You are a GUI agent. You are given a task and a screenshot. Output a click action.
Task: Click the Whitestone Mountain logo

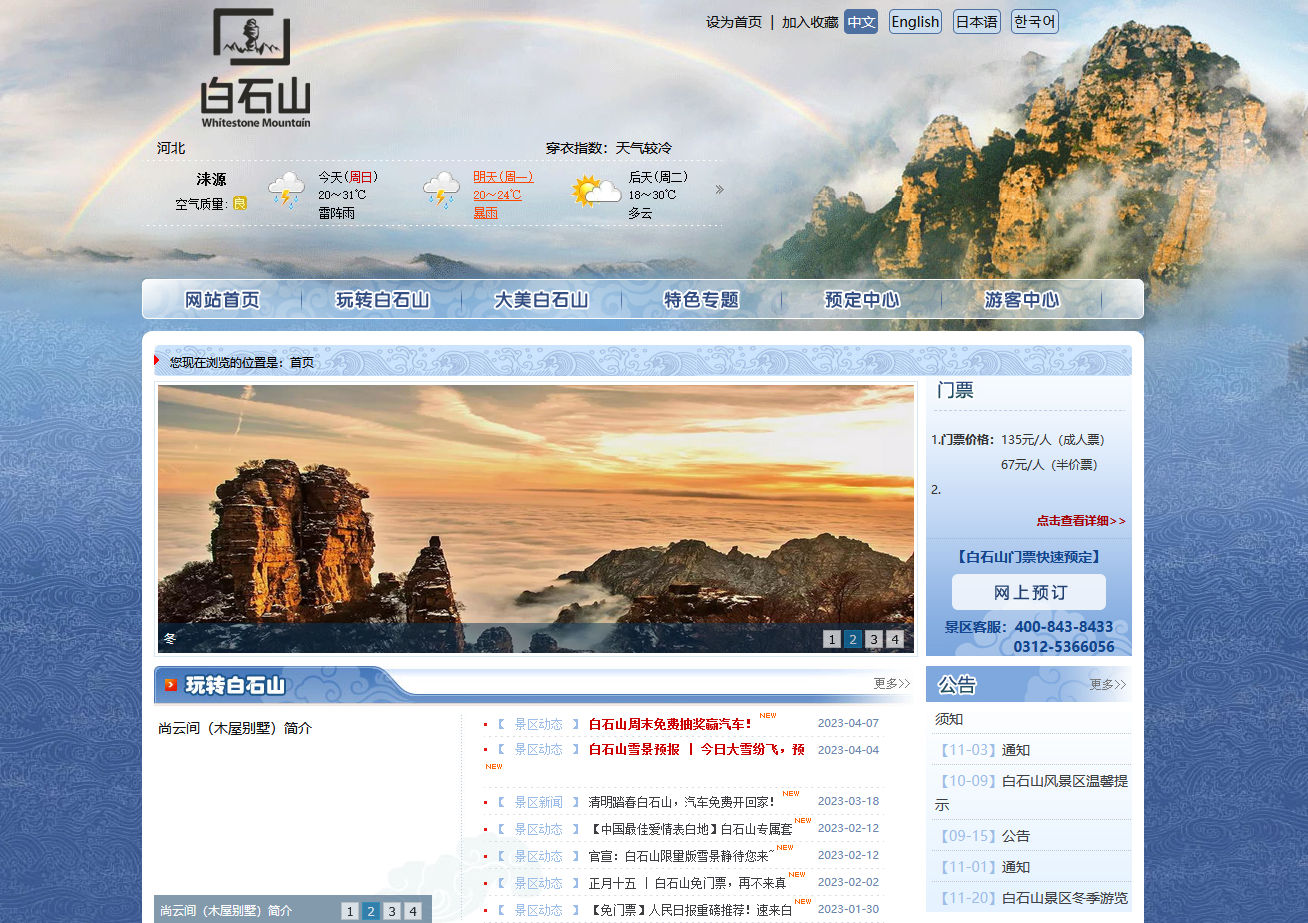[252, 65]
